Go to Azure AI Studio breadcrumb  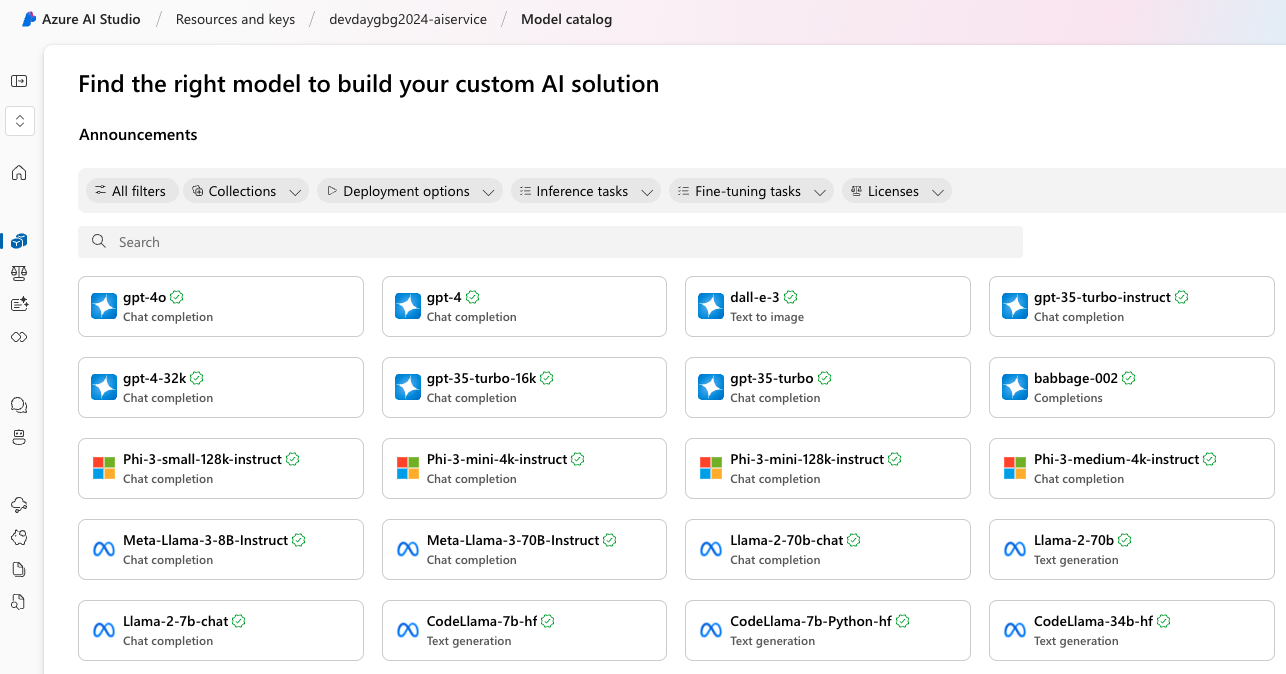pos(91,19)
